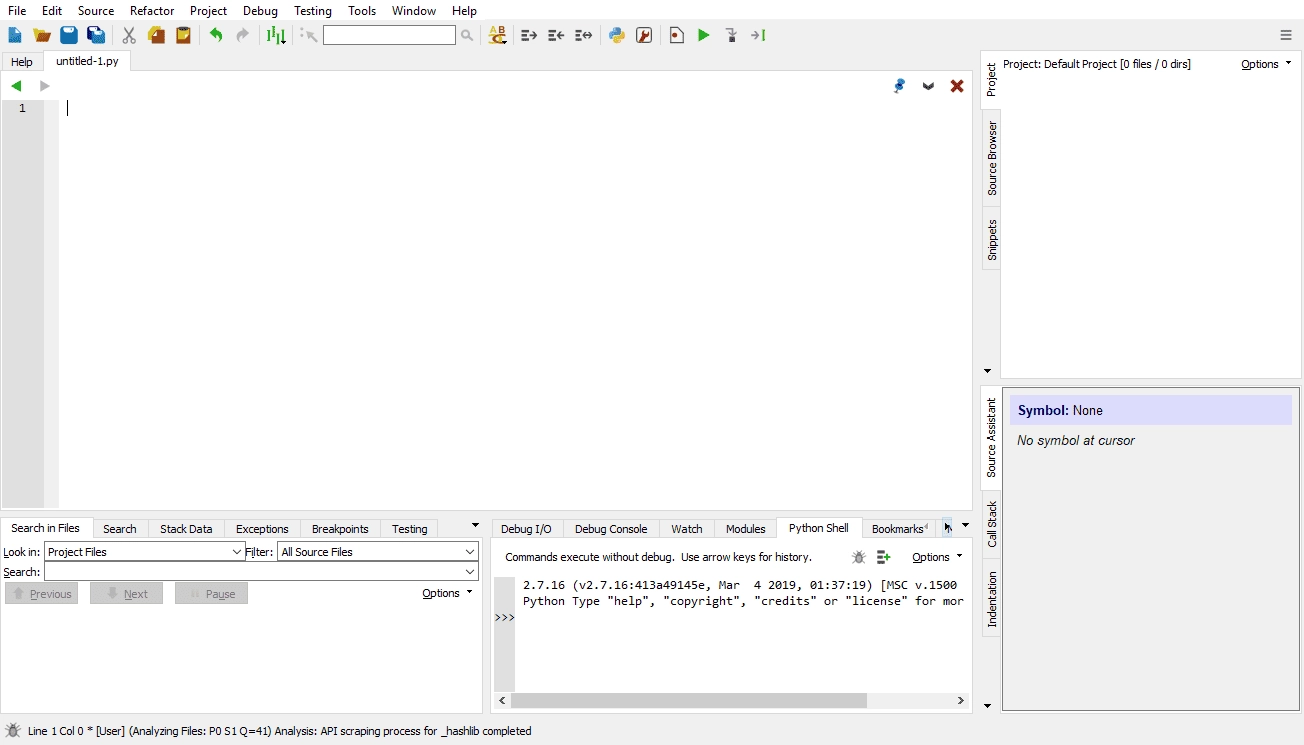
Task: Switch to the Debug Console tab
Action: click(611, 529)
